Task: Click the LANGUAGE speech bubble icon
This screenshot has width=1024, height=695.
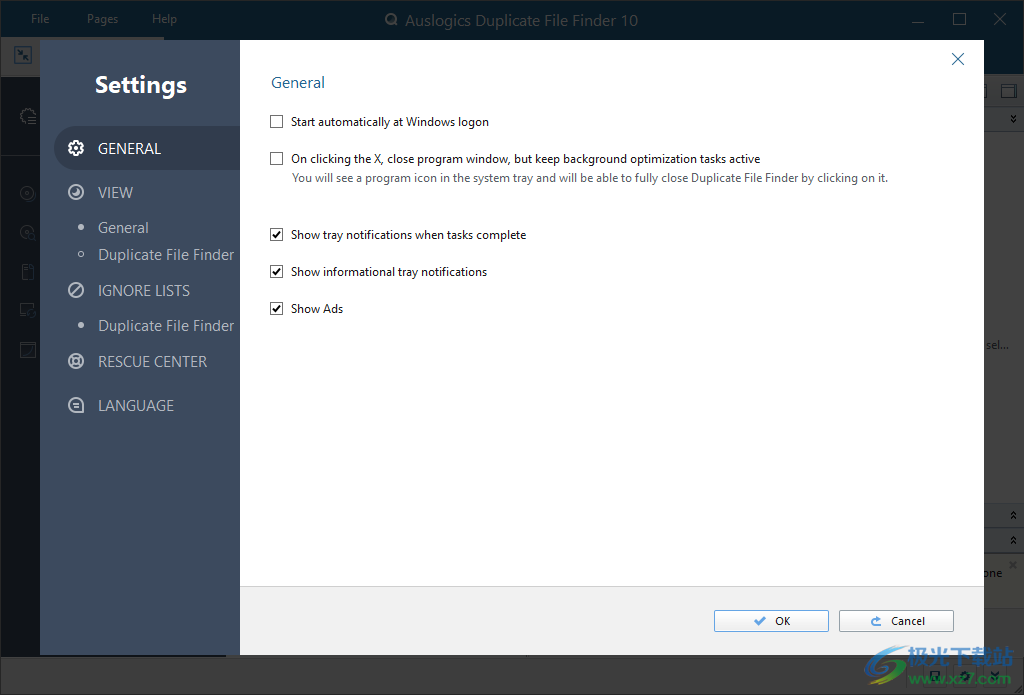Action: pos(76,406)
